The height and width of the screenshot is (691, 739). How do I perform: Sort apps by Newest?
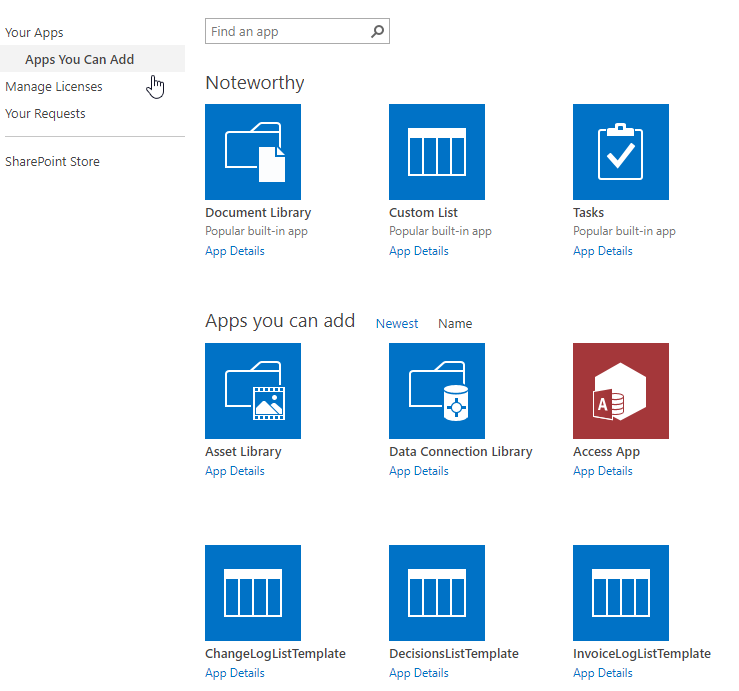click(x=397, y=323)
